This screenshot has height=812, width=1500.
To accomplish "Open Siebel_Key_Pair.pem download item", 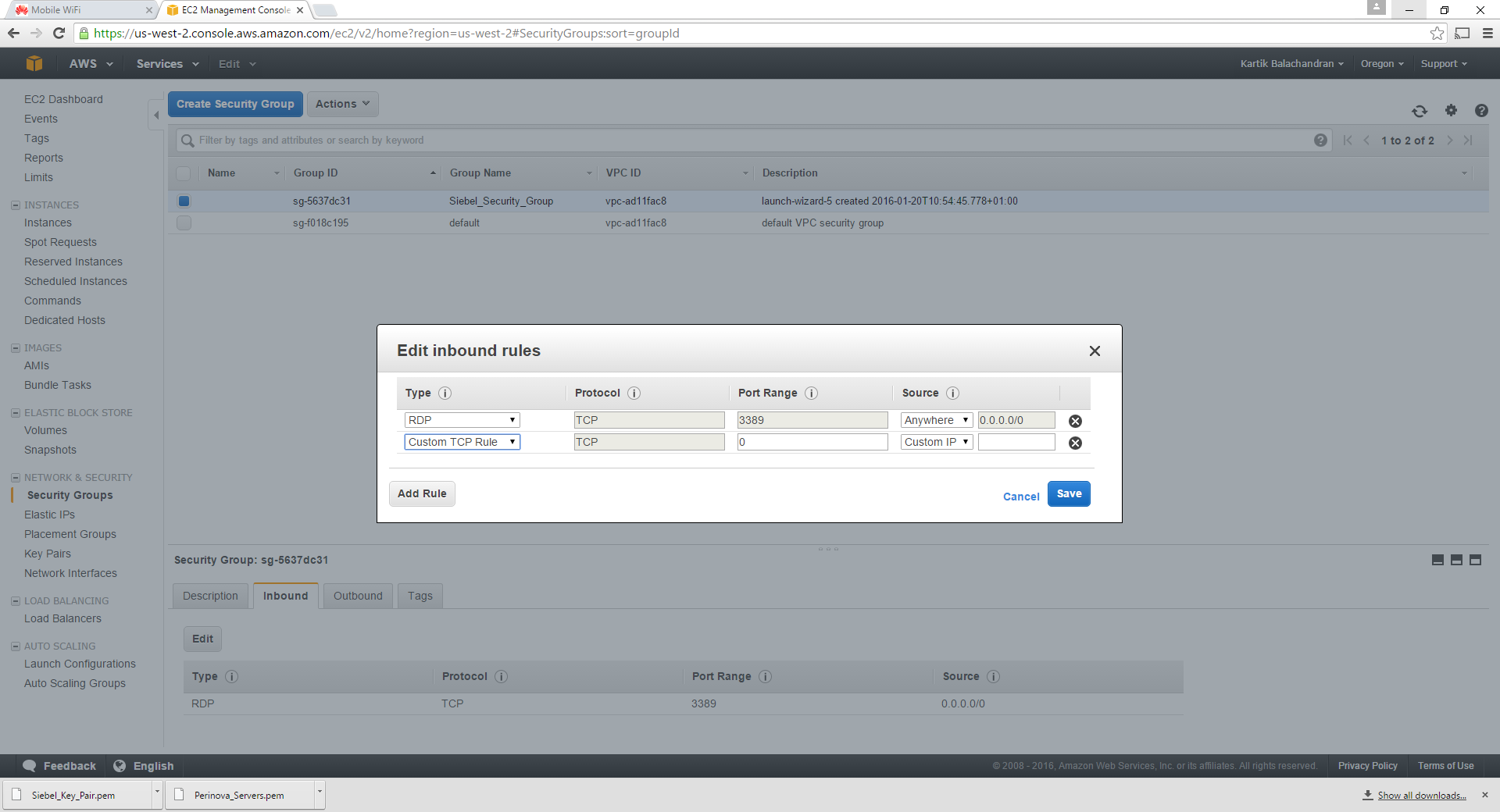I will click(77, 795).
